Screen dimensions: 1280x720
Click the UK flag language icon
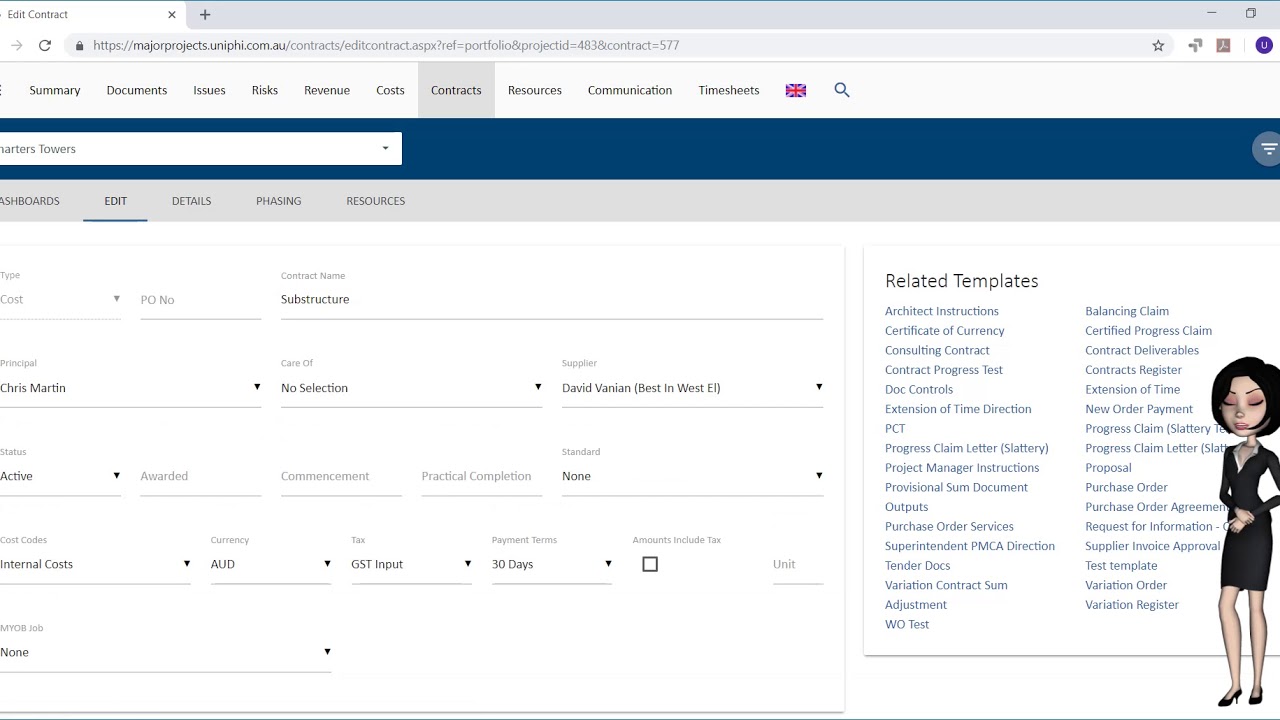(x=796, y=90)
